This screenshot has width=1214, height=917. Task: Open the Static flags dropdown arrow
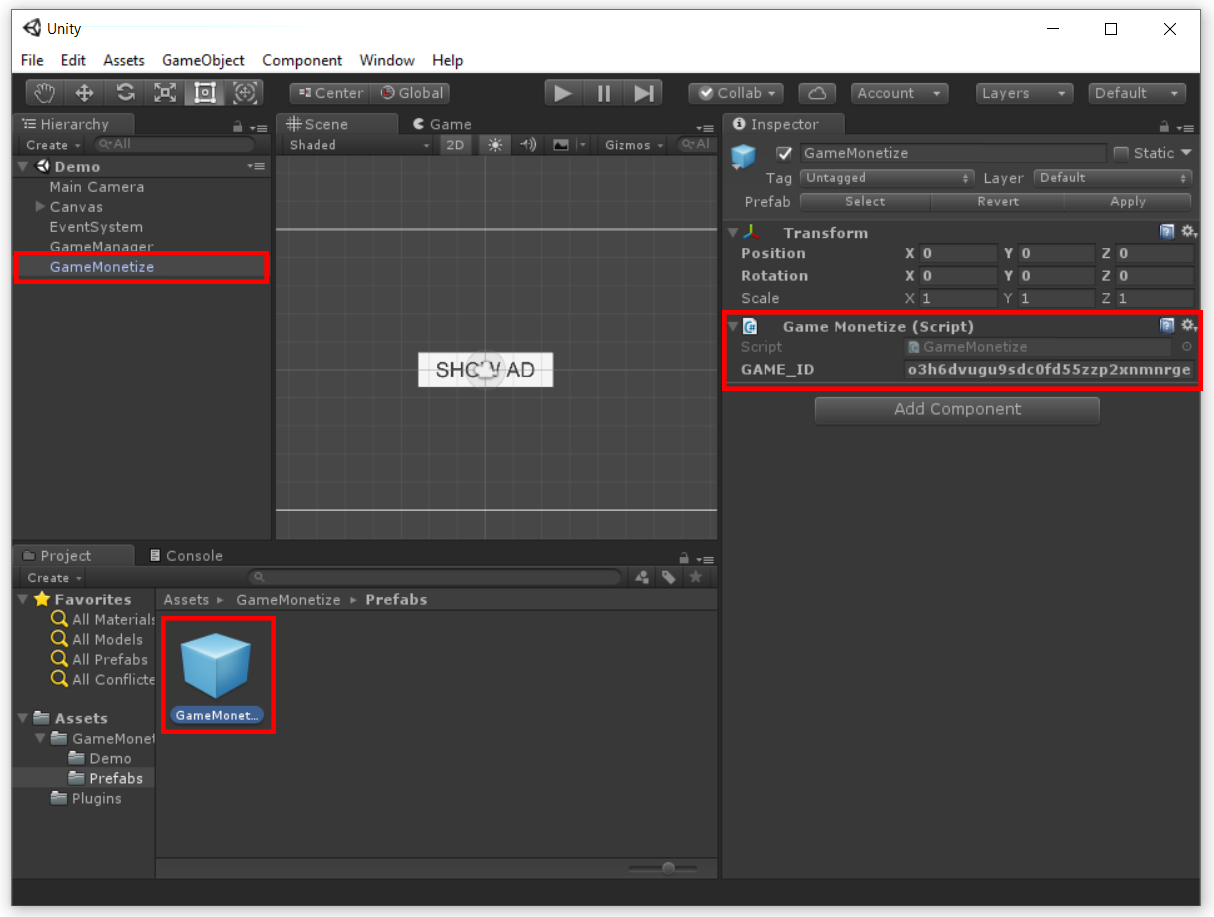[1187, 153]
